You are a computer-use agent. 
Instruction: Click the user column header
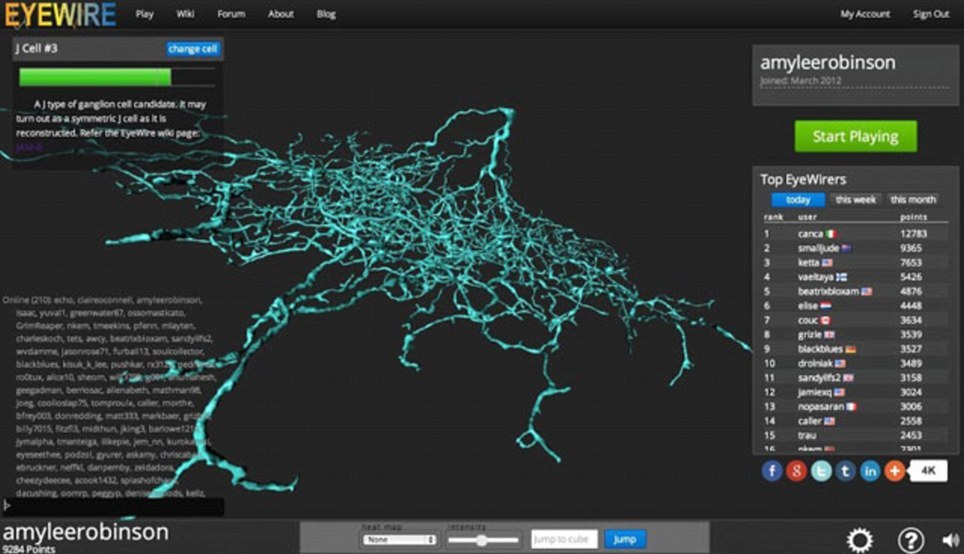pos(807,217)
